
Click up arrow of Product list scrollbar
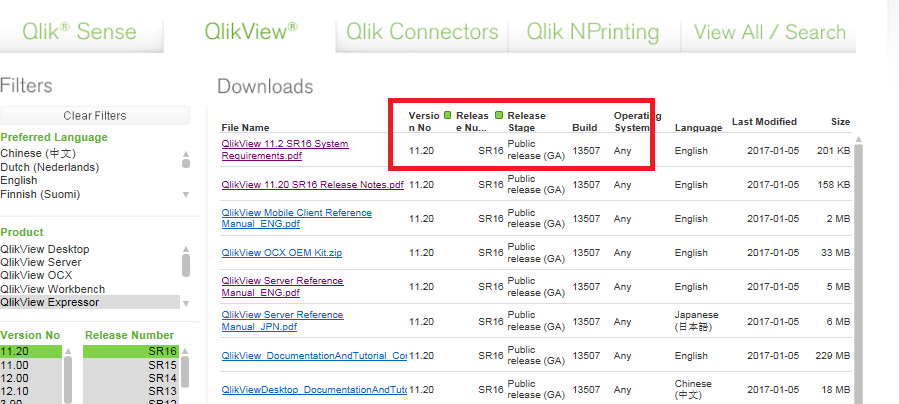[186, 249]
